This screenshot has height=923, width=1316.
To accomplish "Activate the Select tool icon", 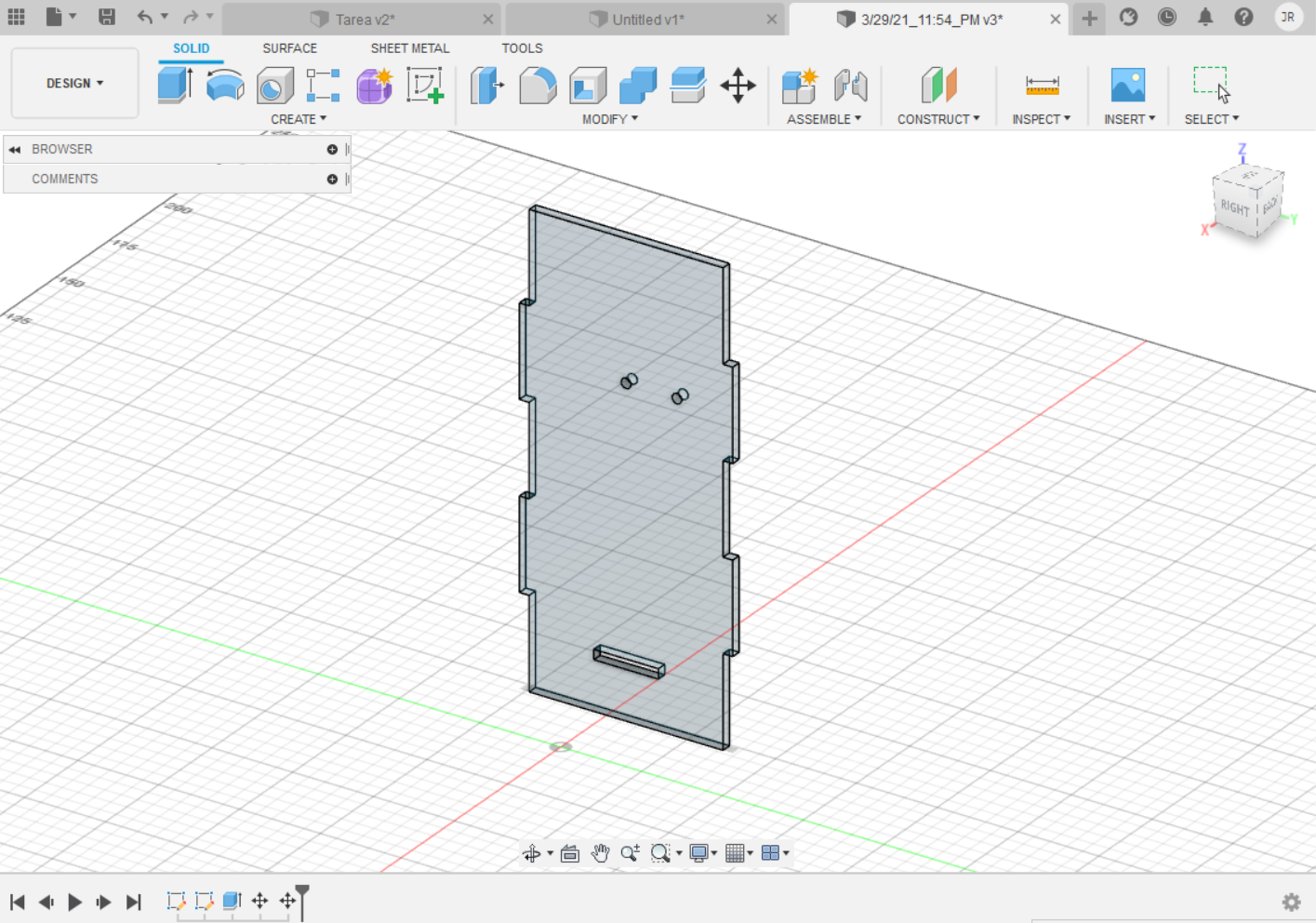I will (x=1212, y=85).
